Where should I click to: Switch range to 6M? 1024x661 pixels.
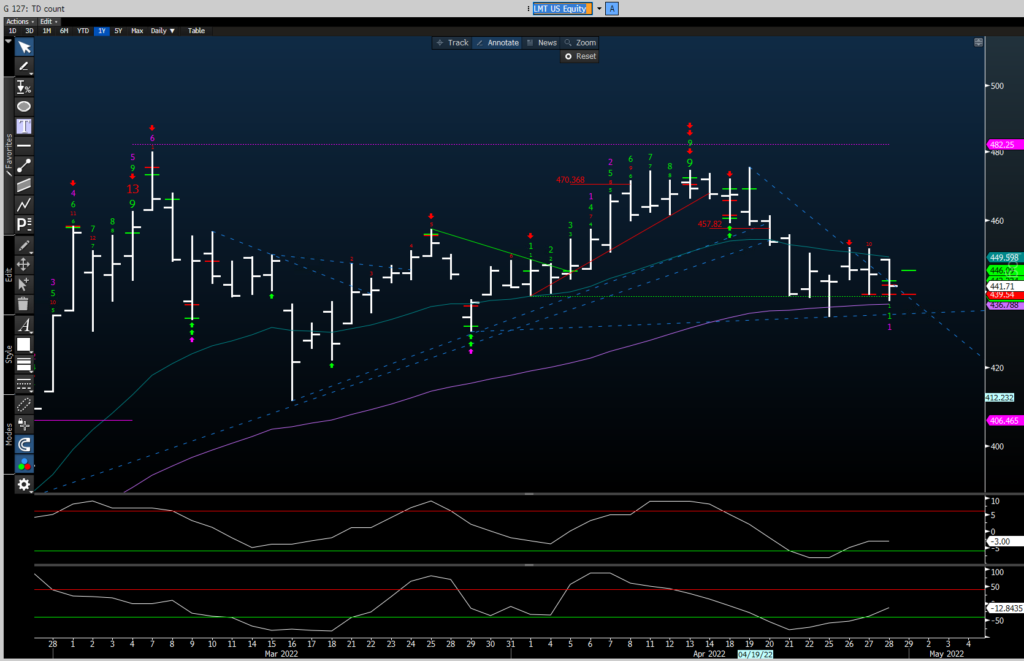tap(64, 31)
